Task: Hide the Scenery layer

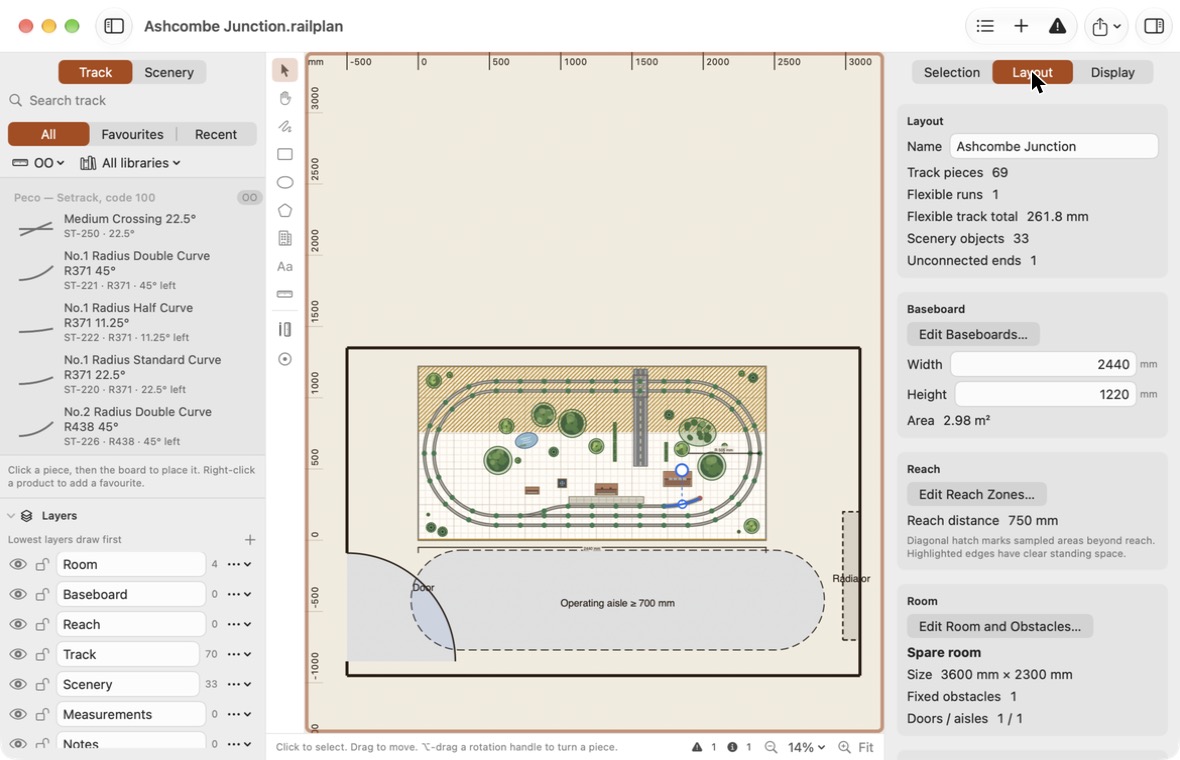Action: [17, 685]
